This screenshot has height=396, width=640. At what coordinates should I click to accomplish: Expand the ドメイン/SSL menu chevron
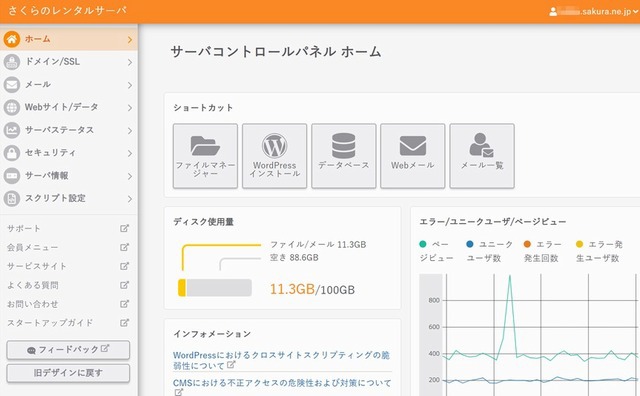click(x=130, y=62)
